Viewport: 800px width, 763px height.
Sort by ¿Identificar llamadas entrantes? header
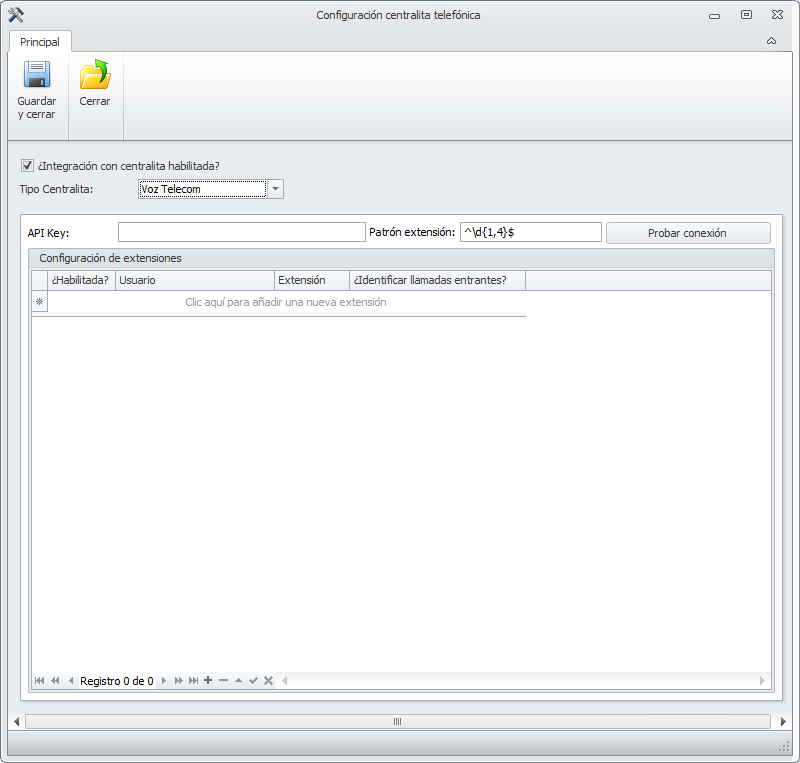click(x=437, y=280)
